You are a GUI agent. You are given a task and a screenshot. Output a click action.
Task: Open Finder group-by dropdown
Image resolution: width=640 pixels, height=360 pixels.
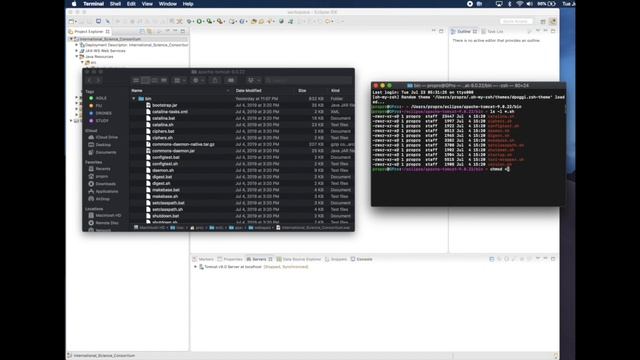(180, 80)
